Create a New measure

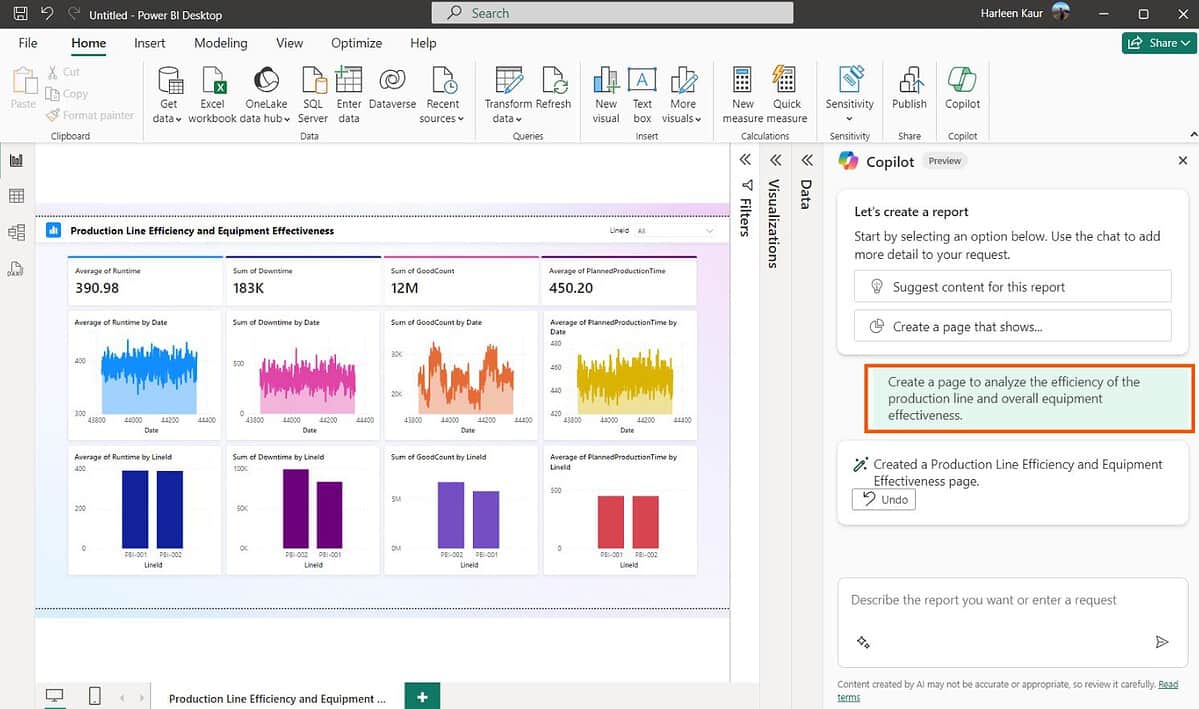click(741, 95)
